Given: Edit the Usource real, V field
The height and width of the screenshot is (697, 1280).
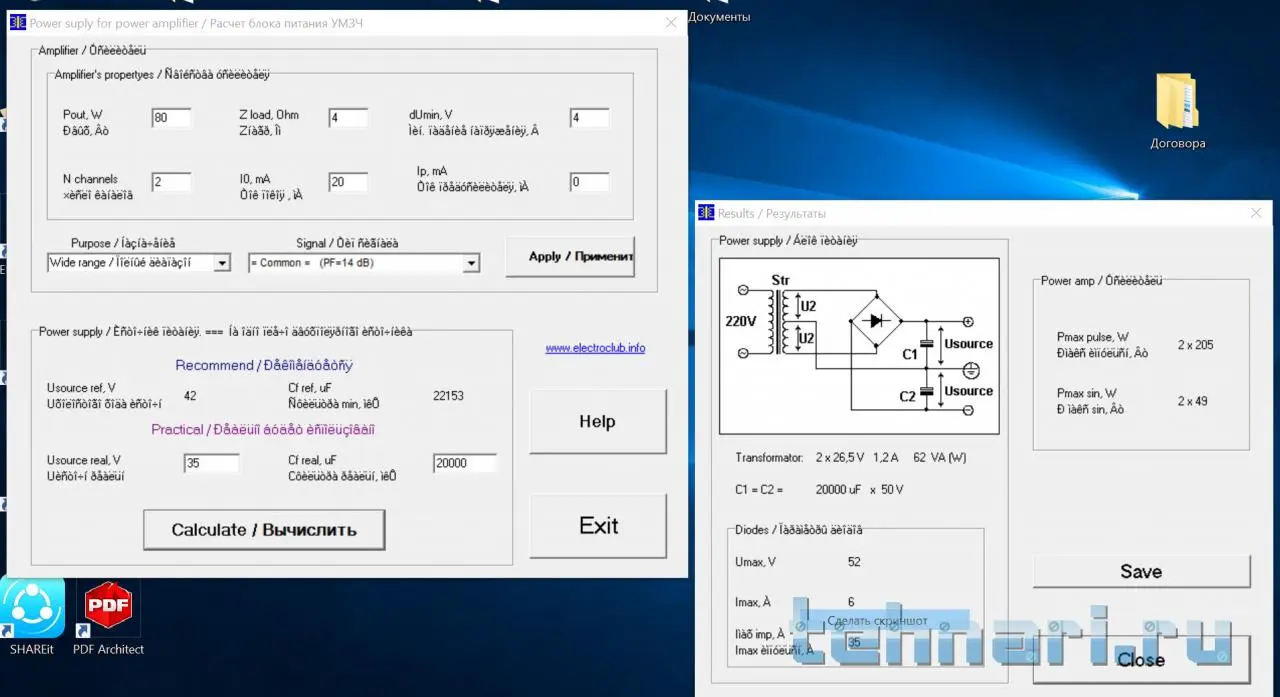Looking at the screenshot, I should pyautogui.click(x=211, y=463).
